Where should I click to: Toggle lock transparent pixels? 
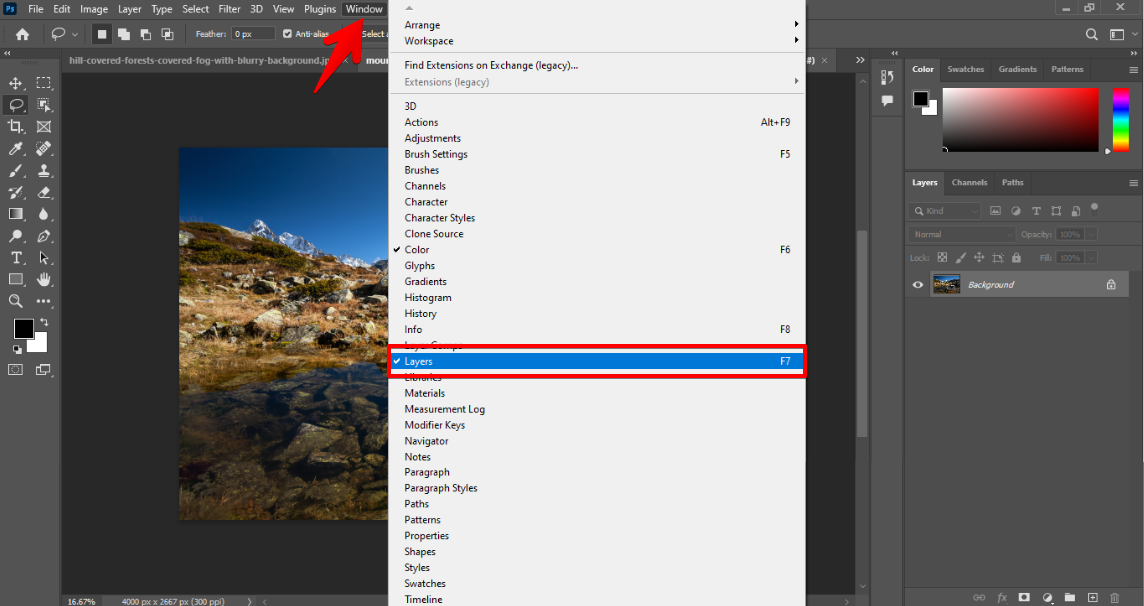tap(942, 257)
